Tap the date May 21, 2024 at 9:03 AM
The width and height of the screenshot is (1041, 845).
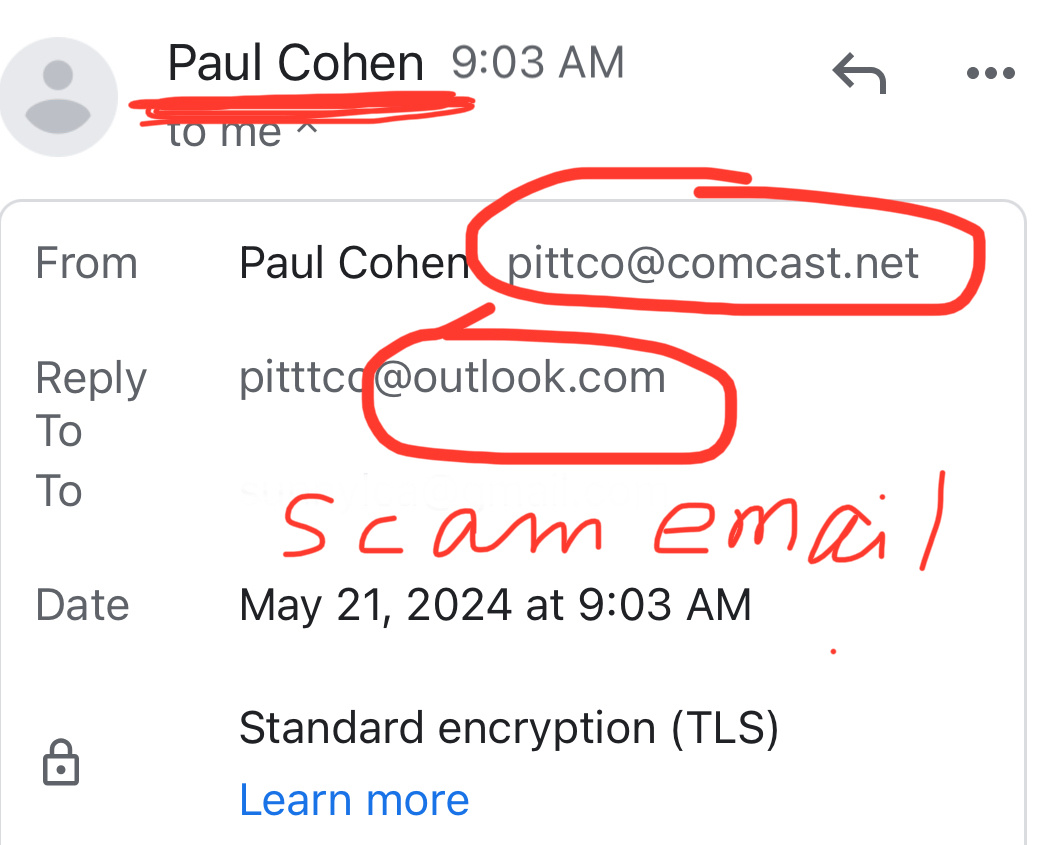pos(495,605)
